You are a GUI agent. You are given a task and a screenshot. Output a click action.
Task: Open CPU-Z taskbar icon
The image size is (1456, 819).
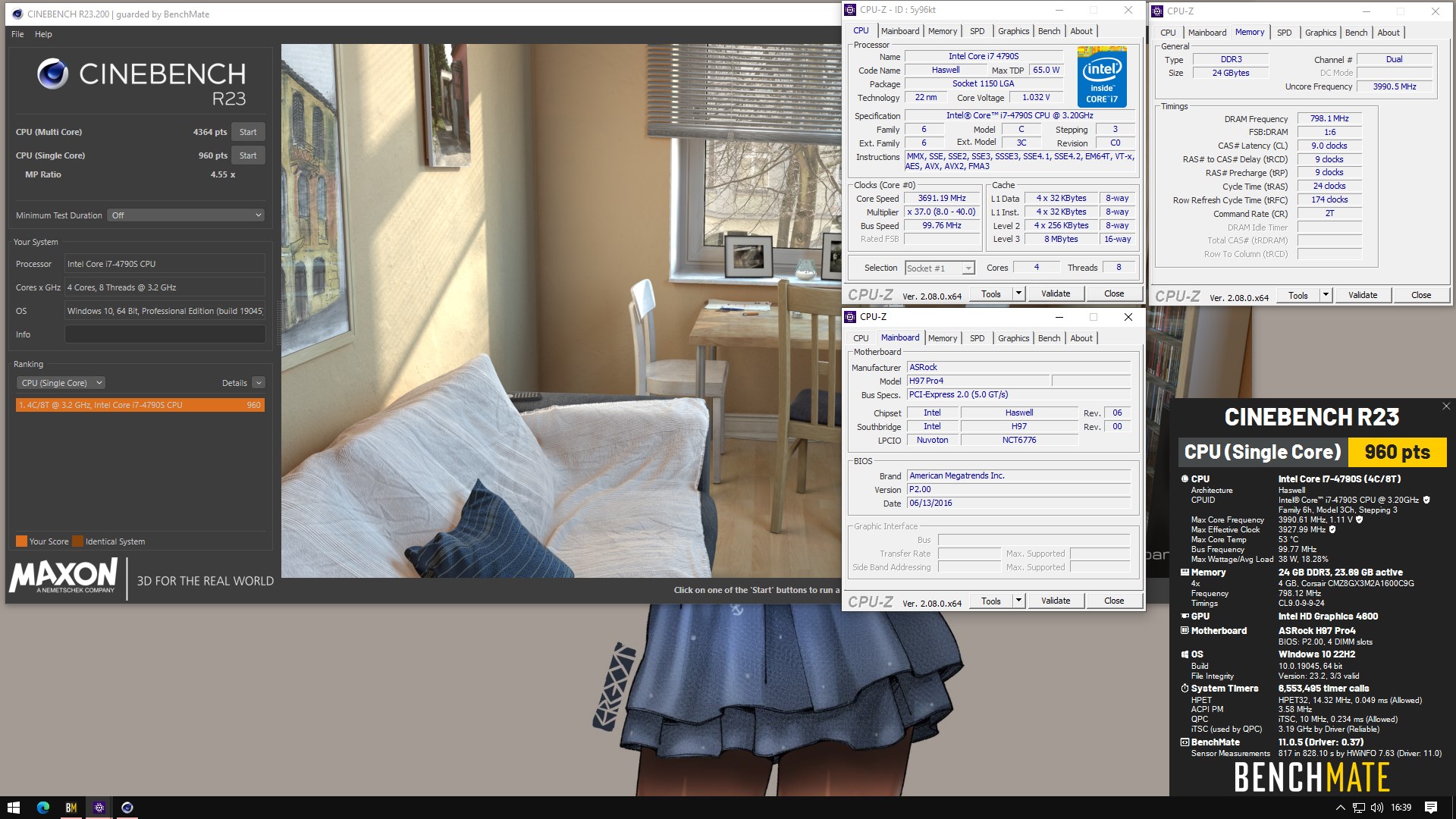[x=99, y=808]
